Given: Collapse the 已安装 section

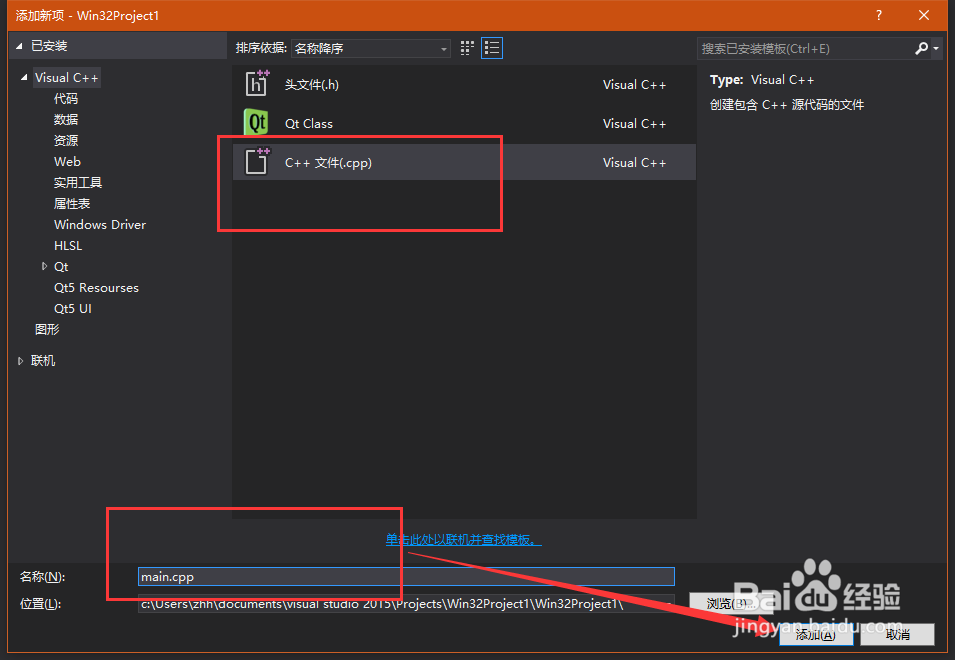Looking at the screenshot, I should pyautogui.click(x=19, y=46).
